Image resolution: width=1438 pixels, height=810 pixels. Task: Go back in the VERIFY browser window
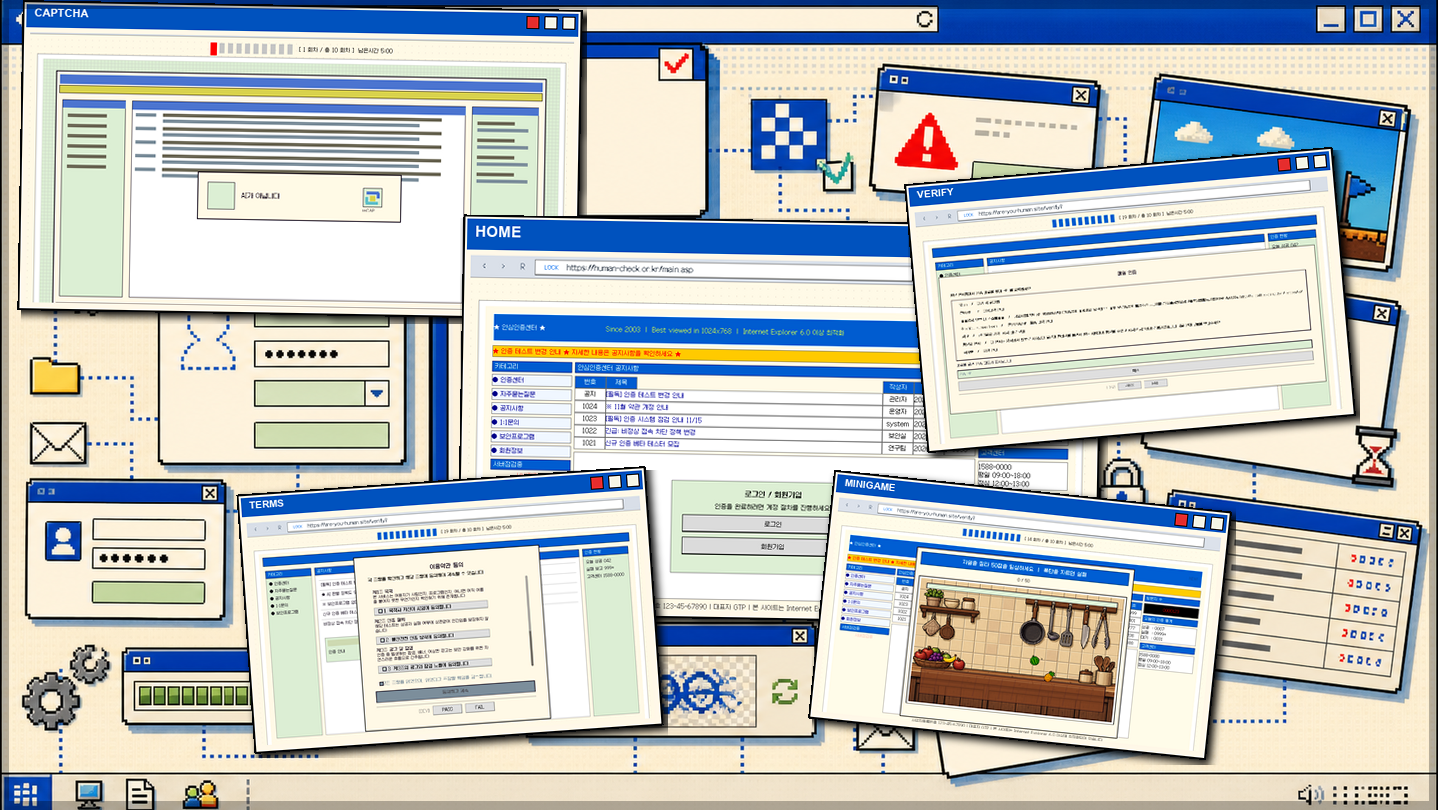pyautogui.click(x=924, y=216)
